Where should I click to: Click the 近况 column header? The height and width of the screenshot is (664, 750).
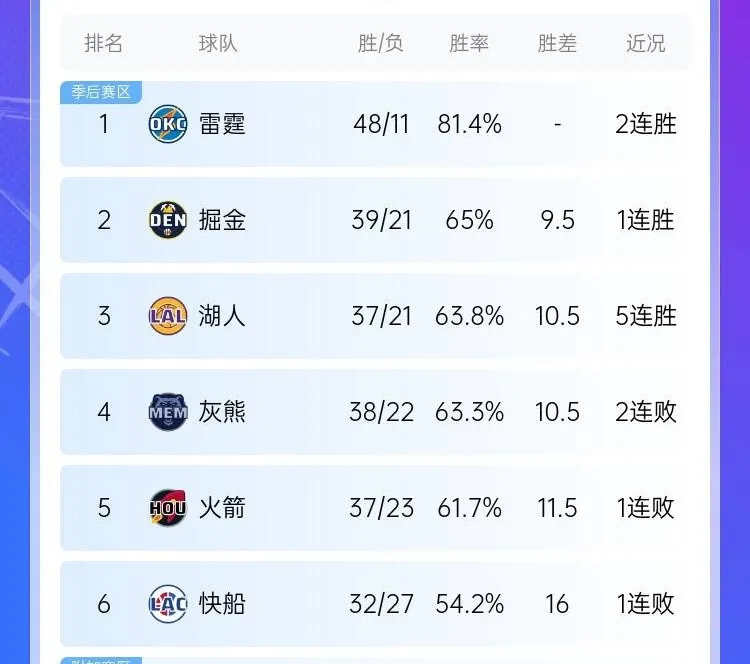click(x=646, y=44)
